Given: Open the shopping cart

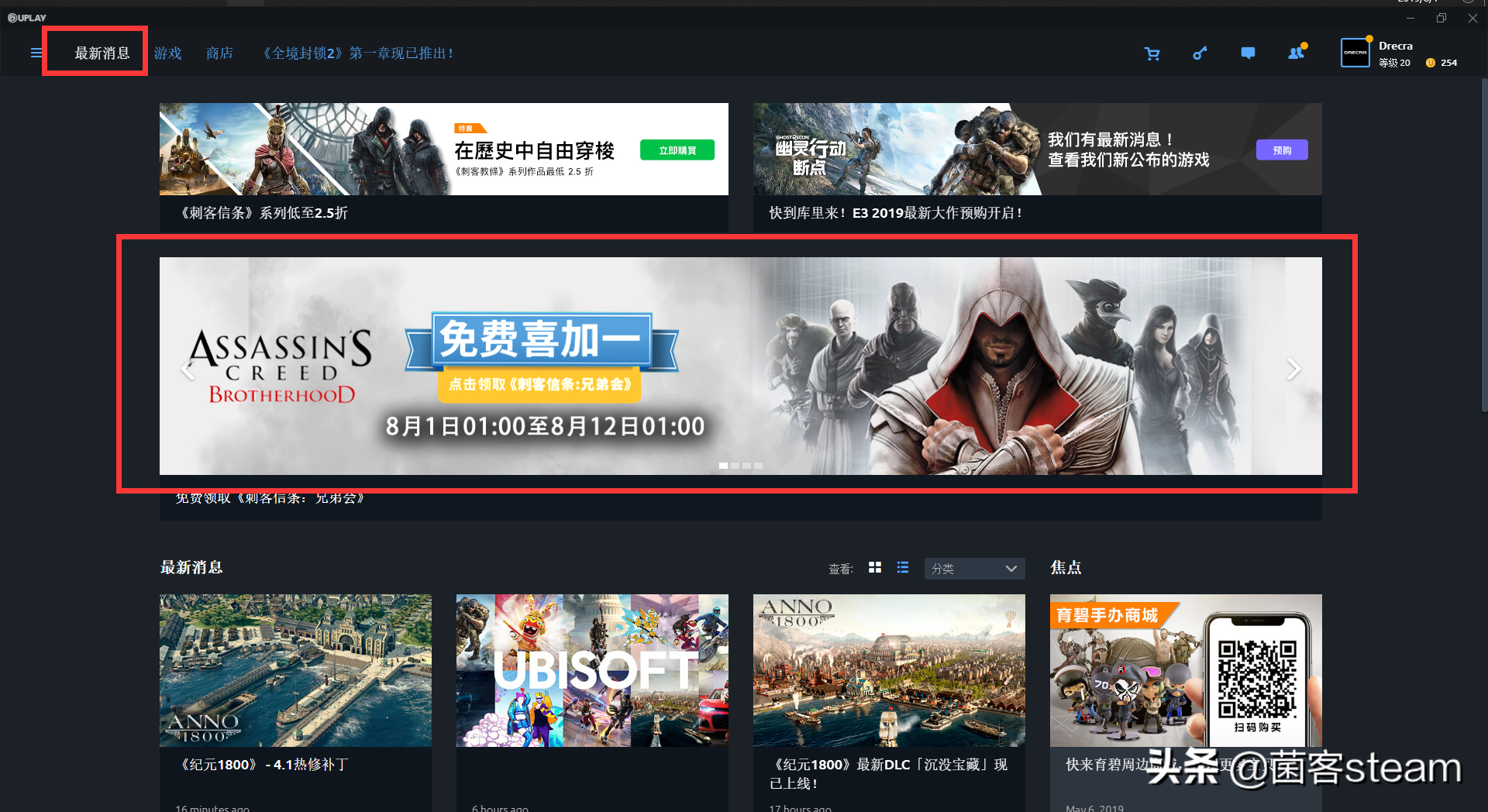Looking at the screenshot, I should click(x=1152, y=53).
